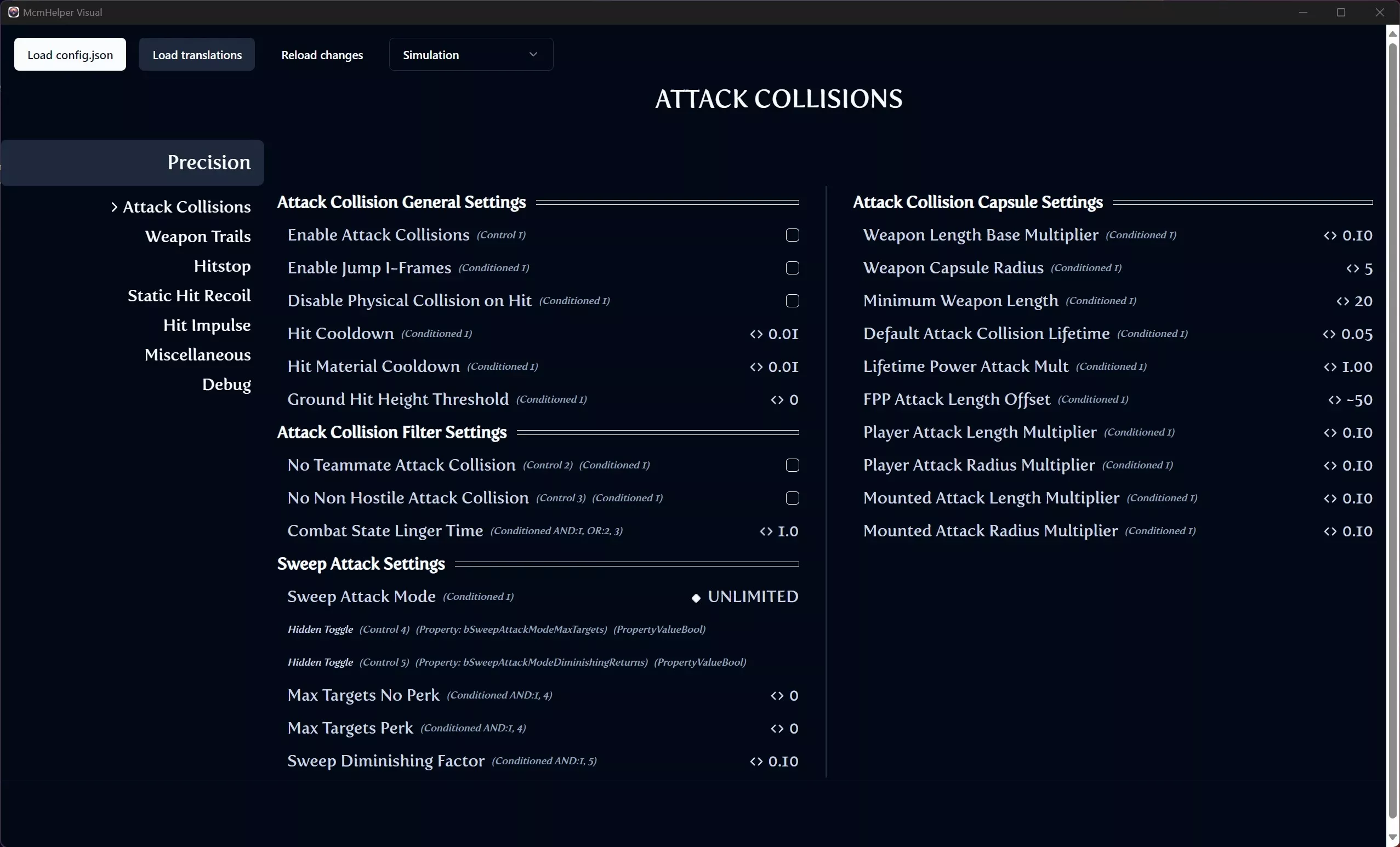Click the slider arrows for Max Targets Perk
Viewport: 1400px width, 847px height.
click(777, 729)
